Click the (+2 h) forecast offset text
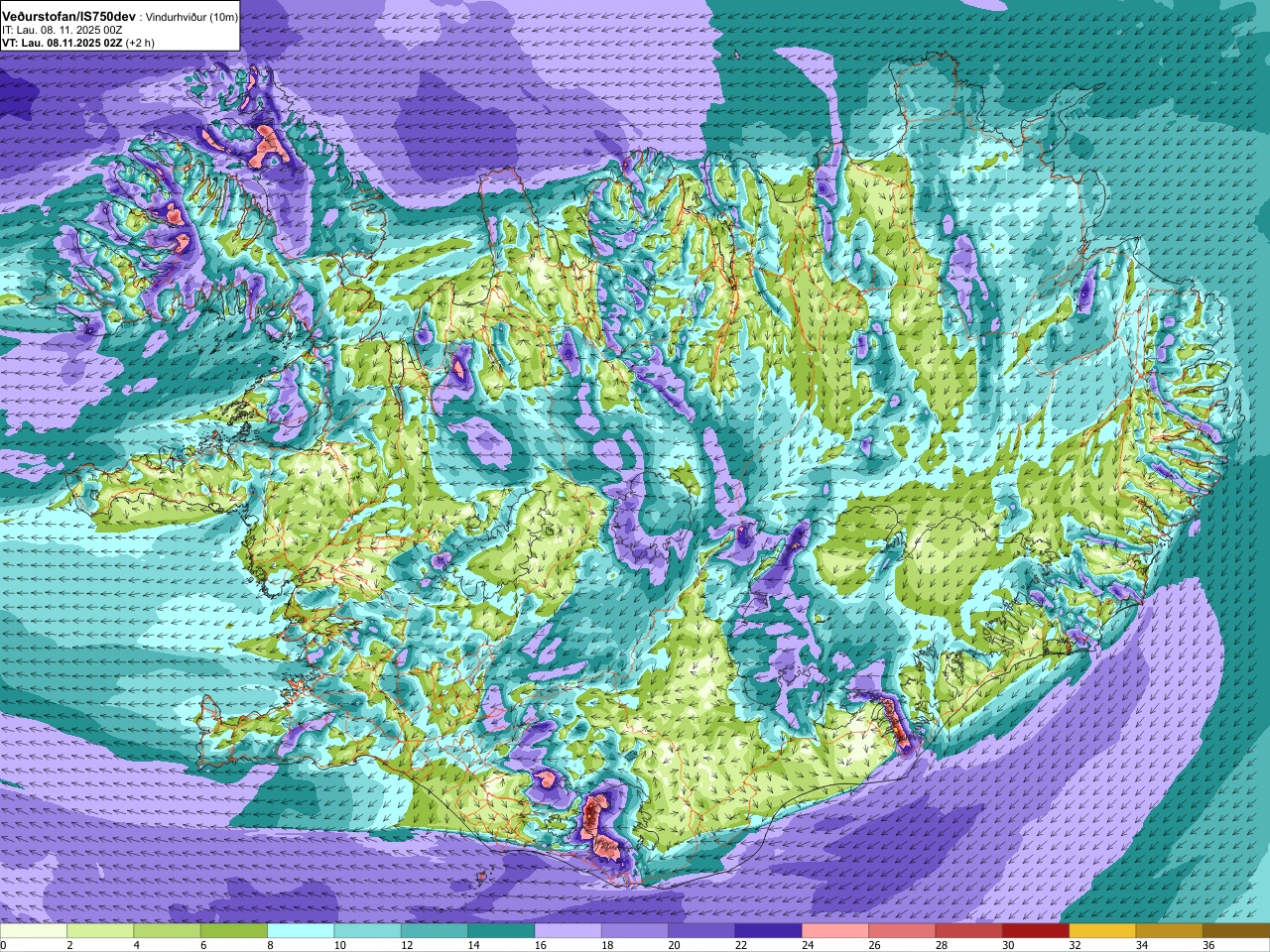1270x952 pixels. (141, 43)
